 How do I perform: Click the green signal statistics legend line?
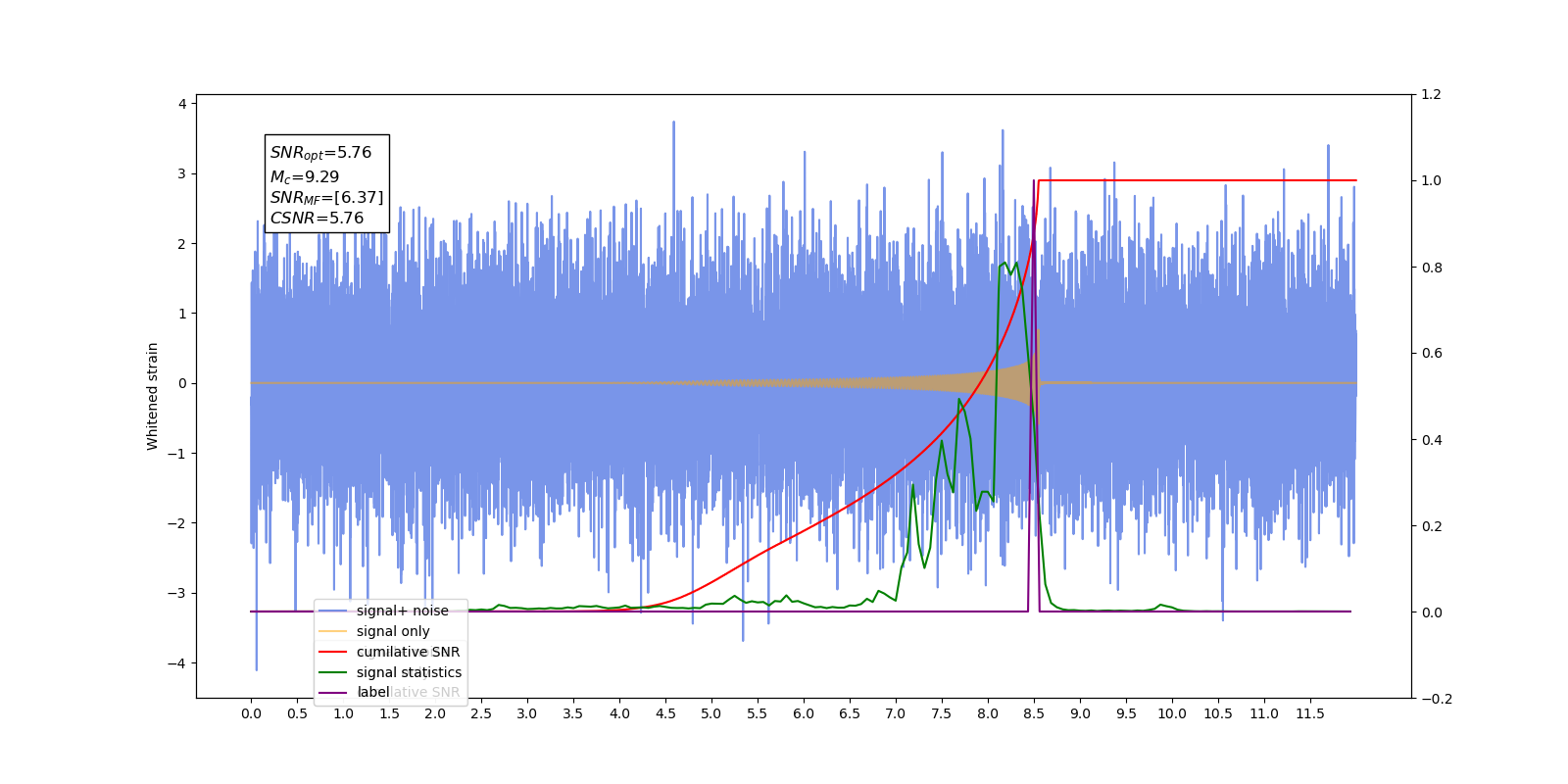tap(333, 672)
